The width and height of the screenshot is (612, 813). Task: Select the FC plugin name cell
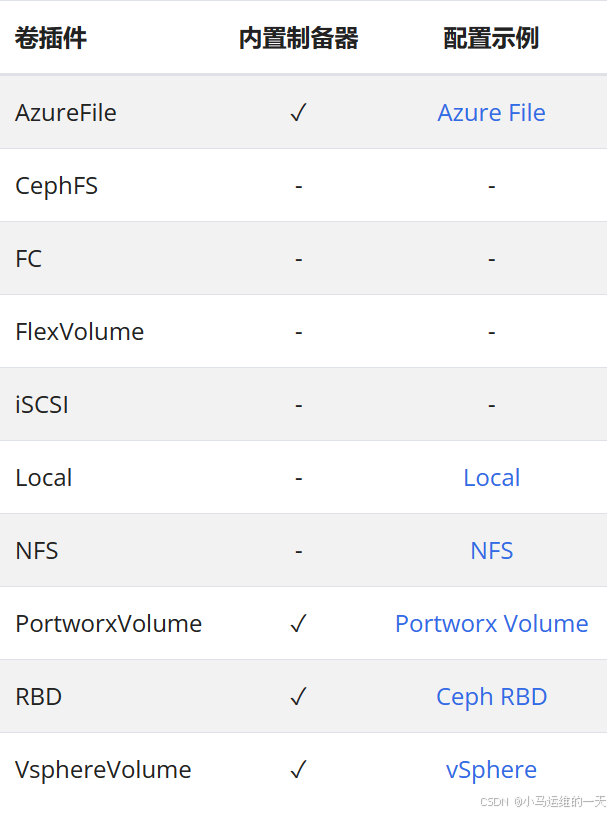click(29, 259)
